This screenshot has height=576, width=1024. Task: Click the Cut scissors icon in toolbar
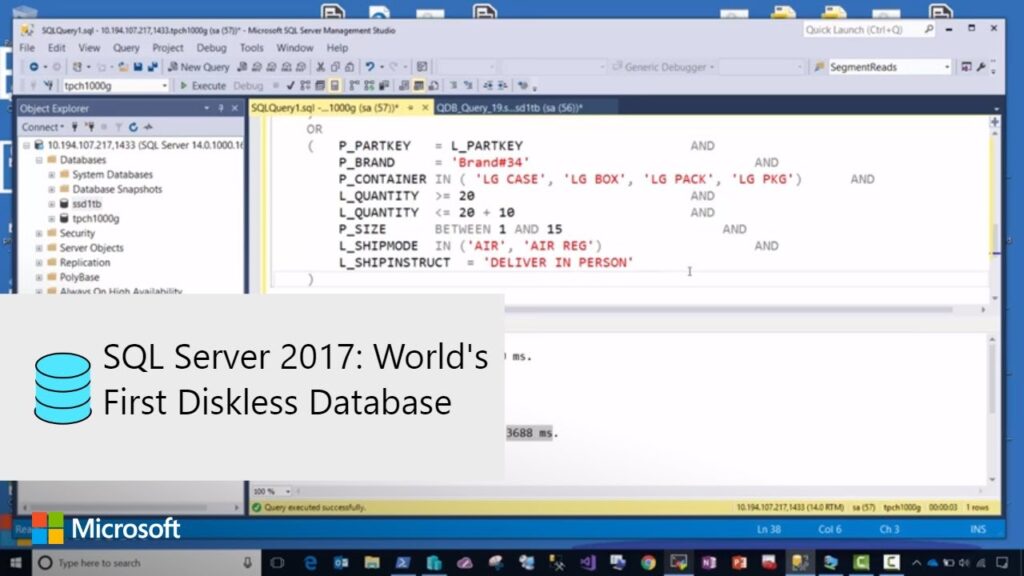pos(320,67)
